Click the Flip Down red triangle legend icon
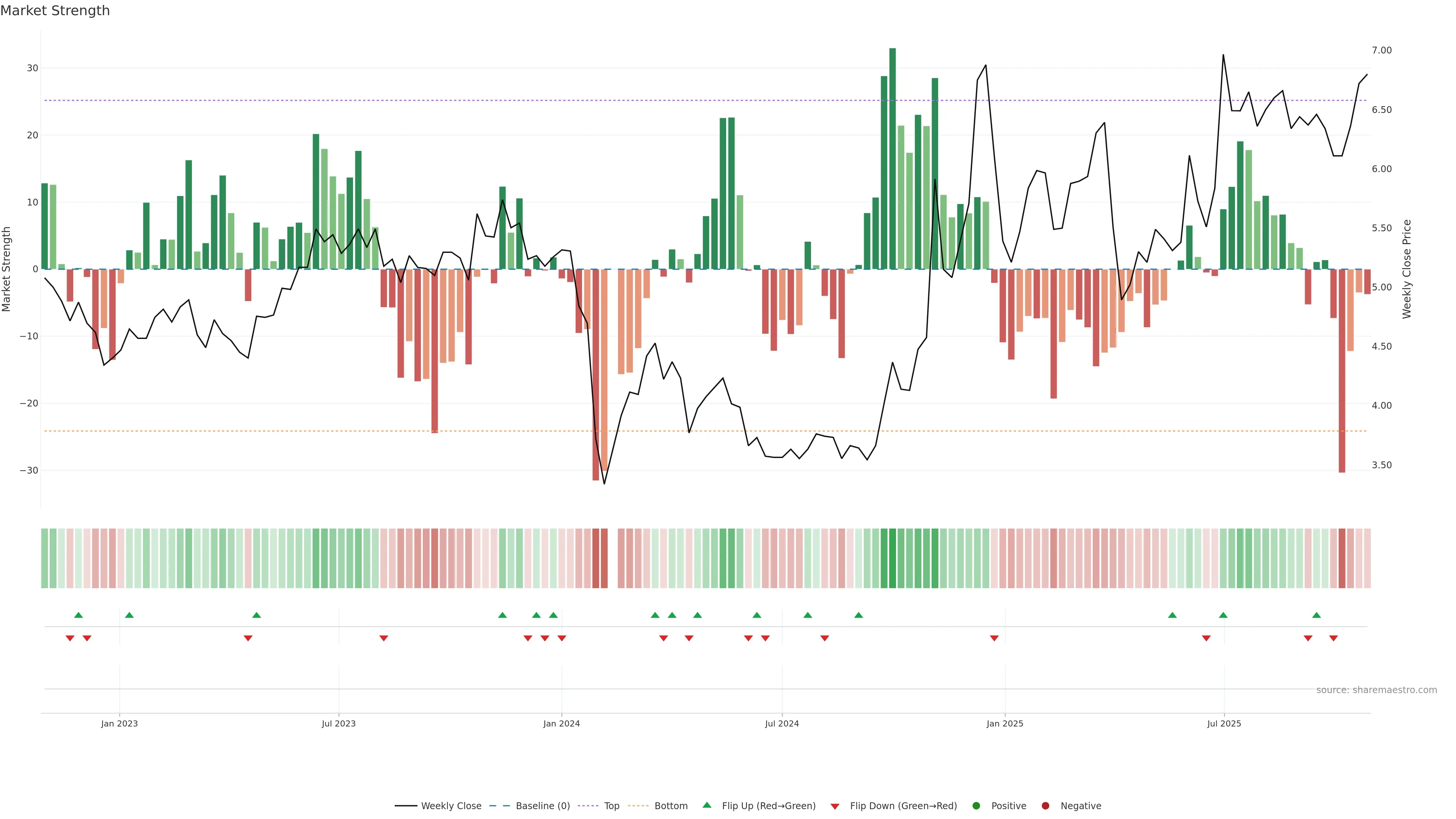Viewport: 1456px width, 819px height. coord(835,806)
